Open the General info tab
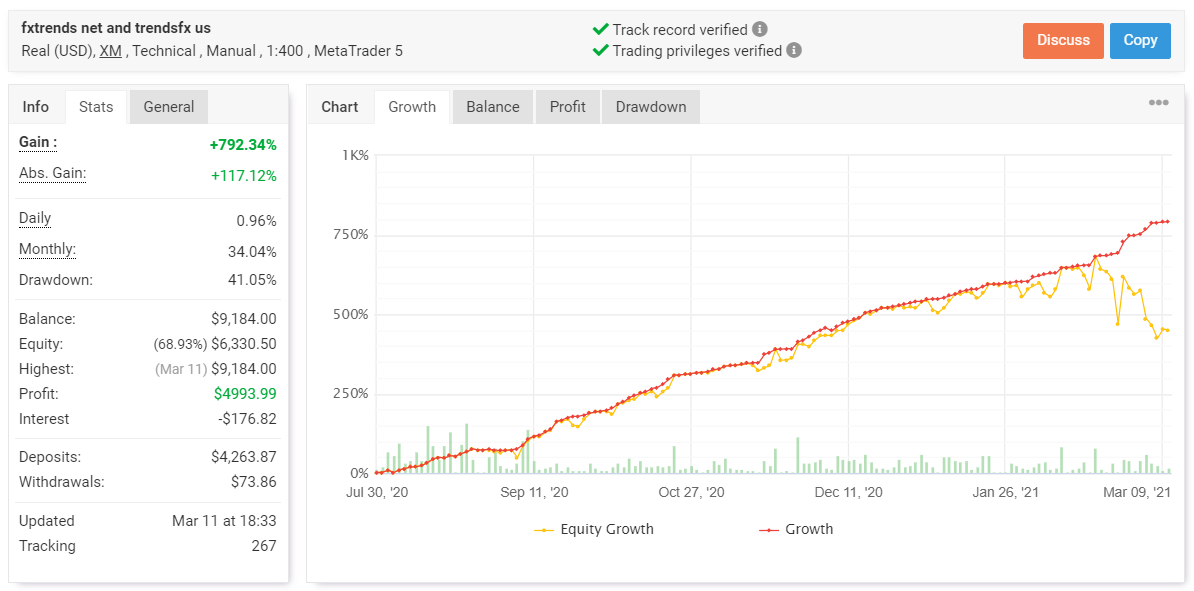The image size is (1194, 591). tap(169, 107)
